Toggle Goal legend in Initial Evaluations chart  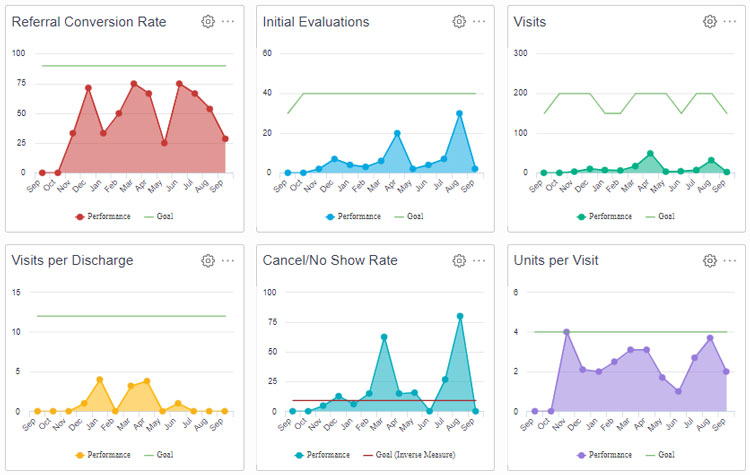point(409,216)
